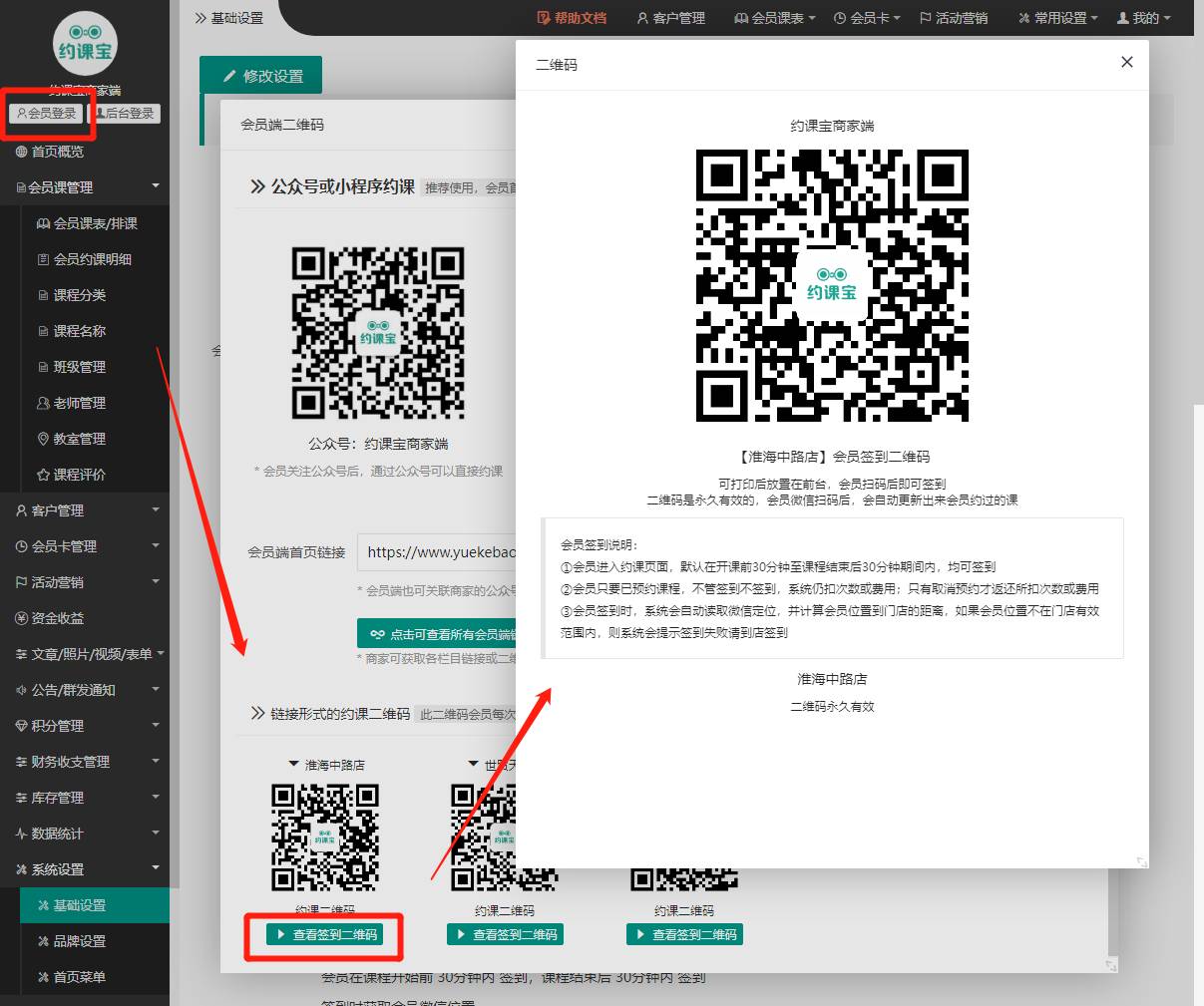This screenshot has height=1006, width=1204.
Task: Expand 客户管理 sidebar section
Action: (x=85, y=510)
